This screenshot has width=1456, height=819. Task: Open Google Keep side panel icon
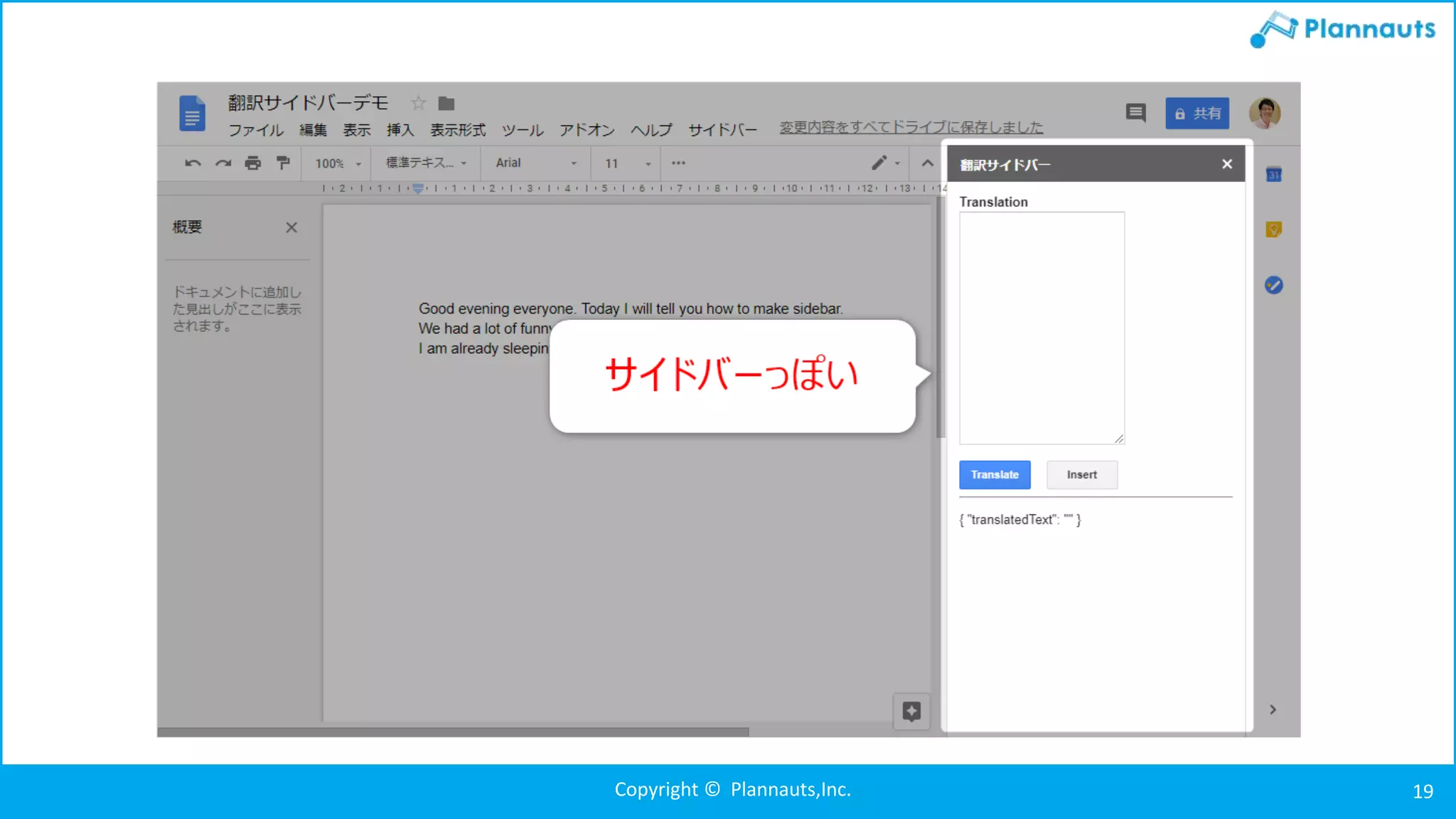pos(1273,229)
